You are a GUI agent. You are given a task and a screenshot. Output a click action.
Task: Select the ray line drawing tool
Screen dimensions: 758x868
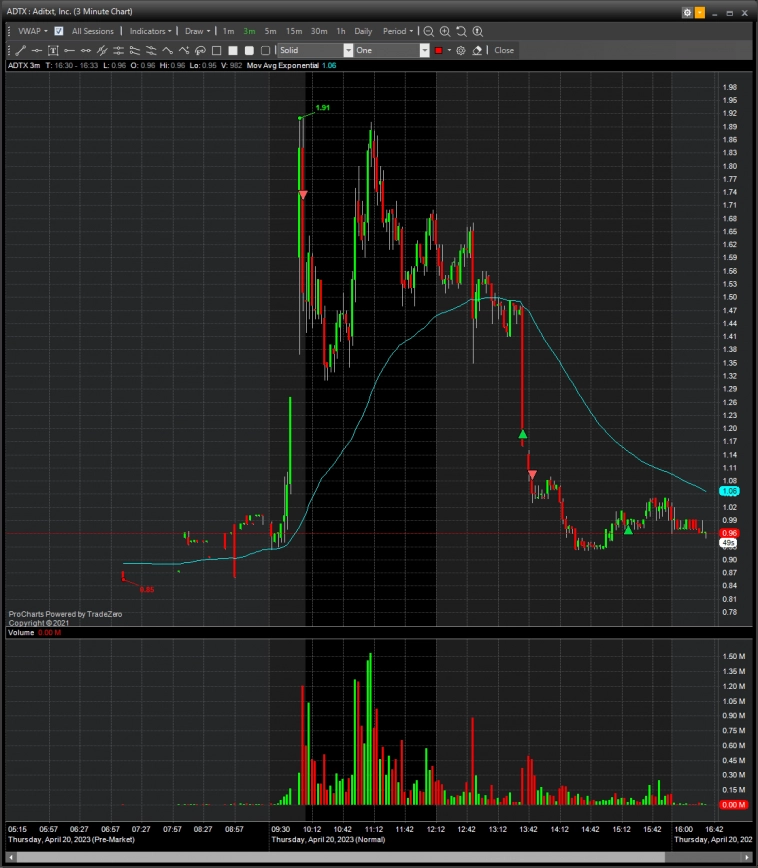click(x=69, y=50)
